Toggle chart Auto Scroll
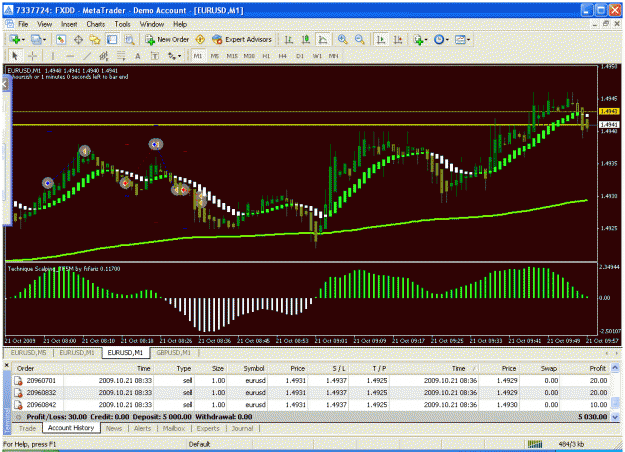The image size is (625, 452). pyautogui.click(x=381, y=39)
